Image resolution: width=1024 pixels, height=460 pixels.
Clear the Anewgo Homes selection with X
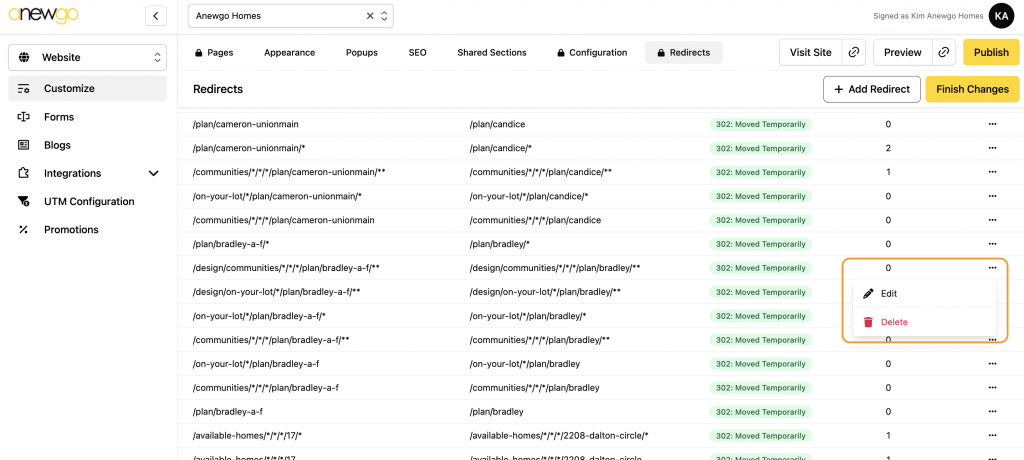[370, 16]
